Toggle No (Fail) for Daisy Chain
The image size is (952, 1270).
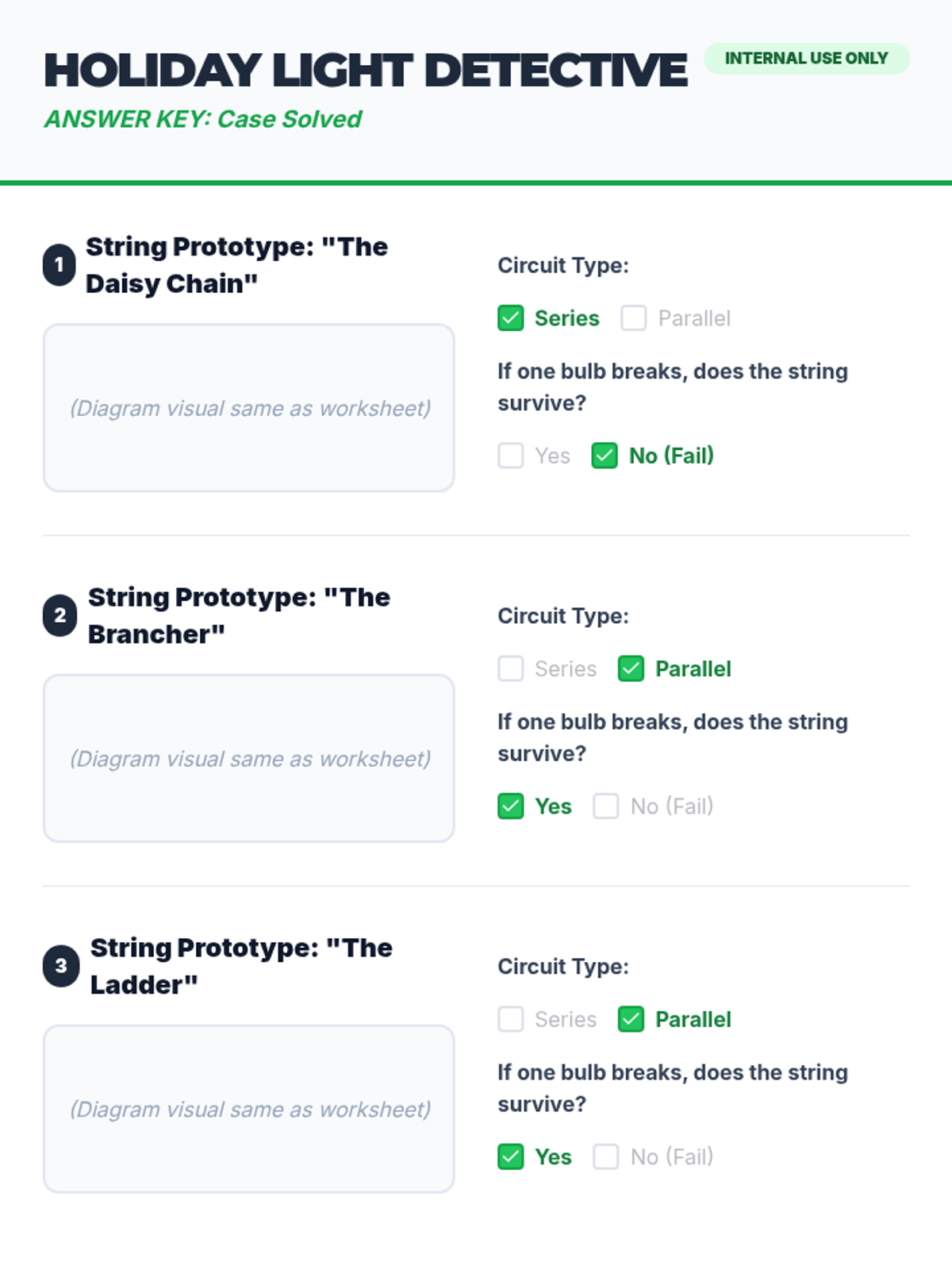(605, 456)
